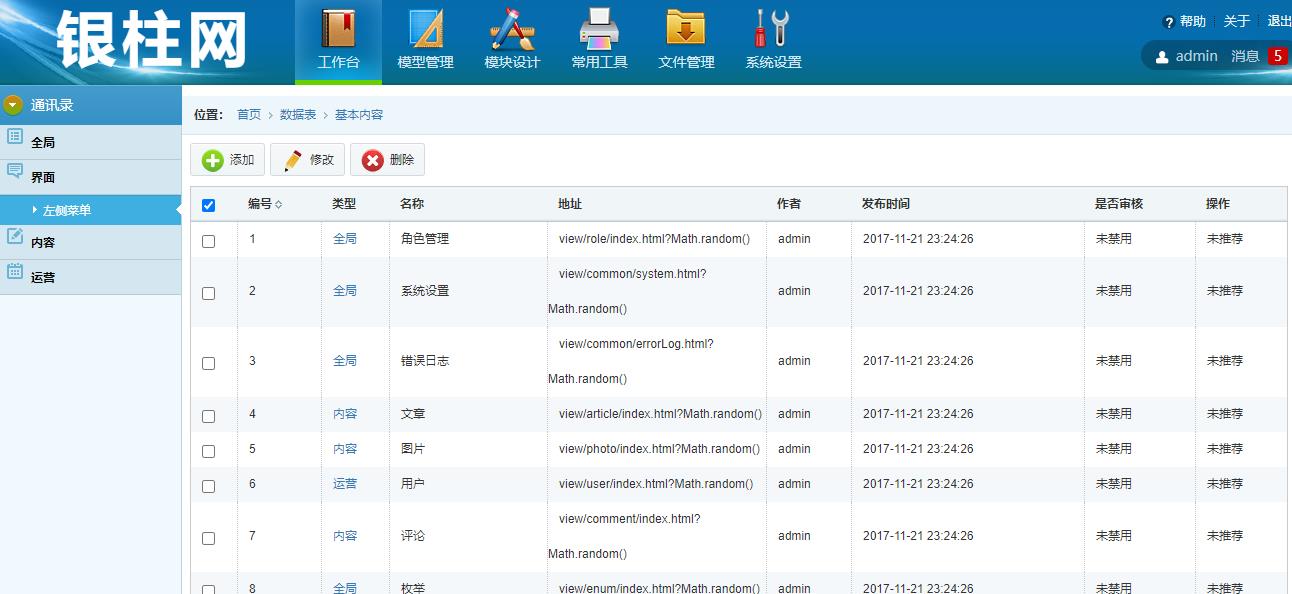Open the 文件管理 folder icon
1292x594 pixels.
coord(686,28)
